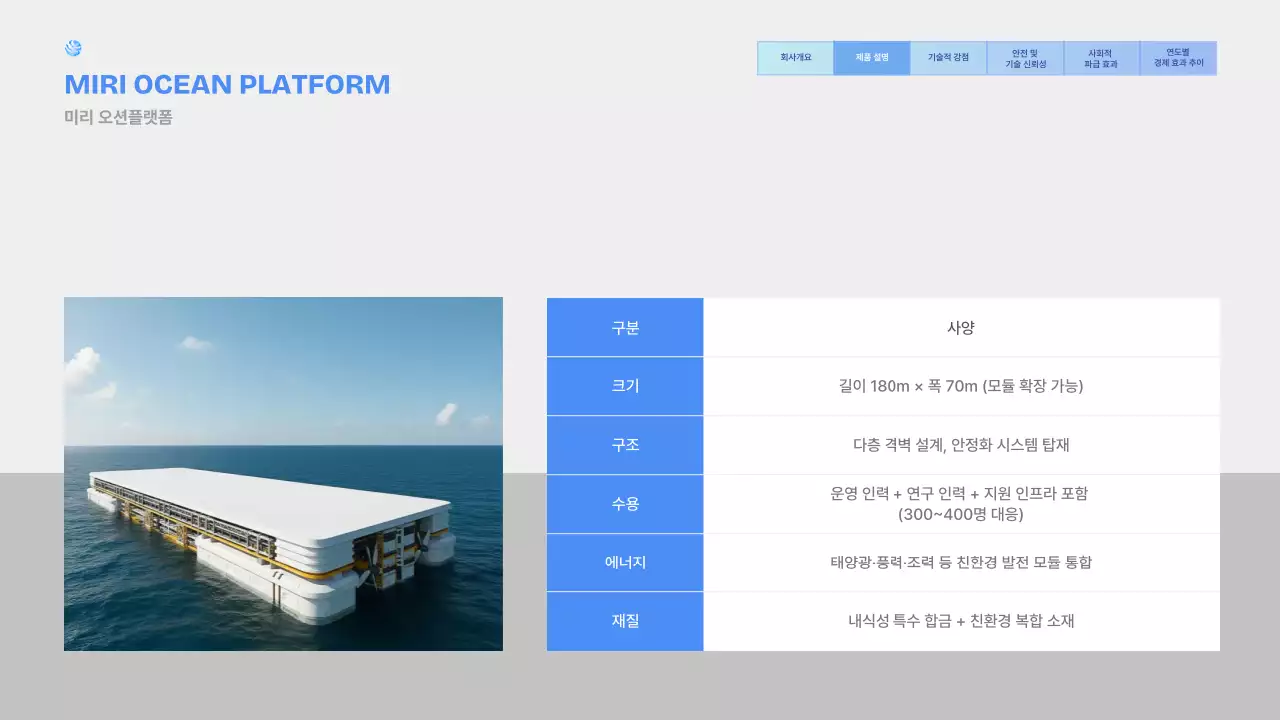1280x720 pixels.
Task: Click the ocean platform photo thumbnail
Action: (283, 473)
